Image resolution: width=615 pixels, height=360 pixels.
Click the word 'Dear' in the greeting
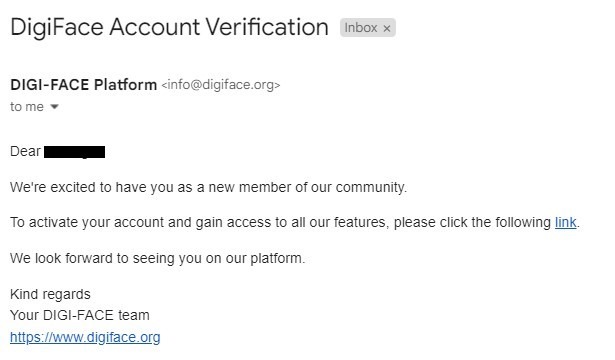(25, 151)
